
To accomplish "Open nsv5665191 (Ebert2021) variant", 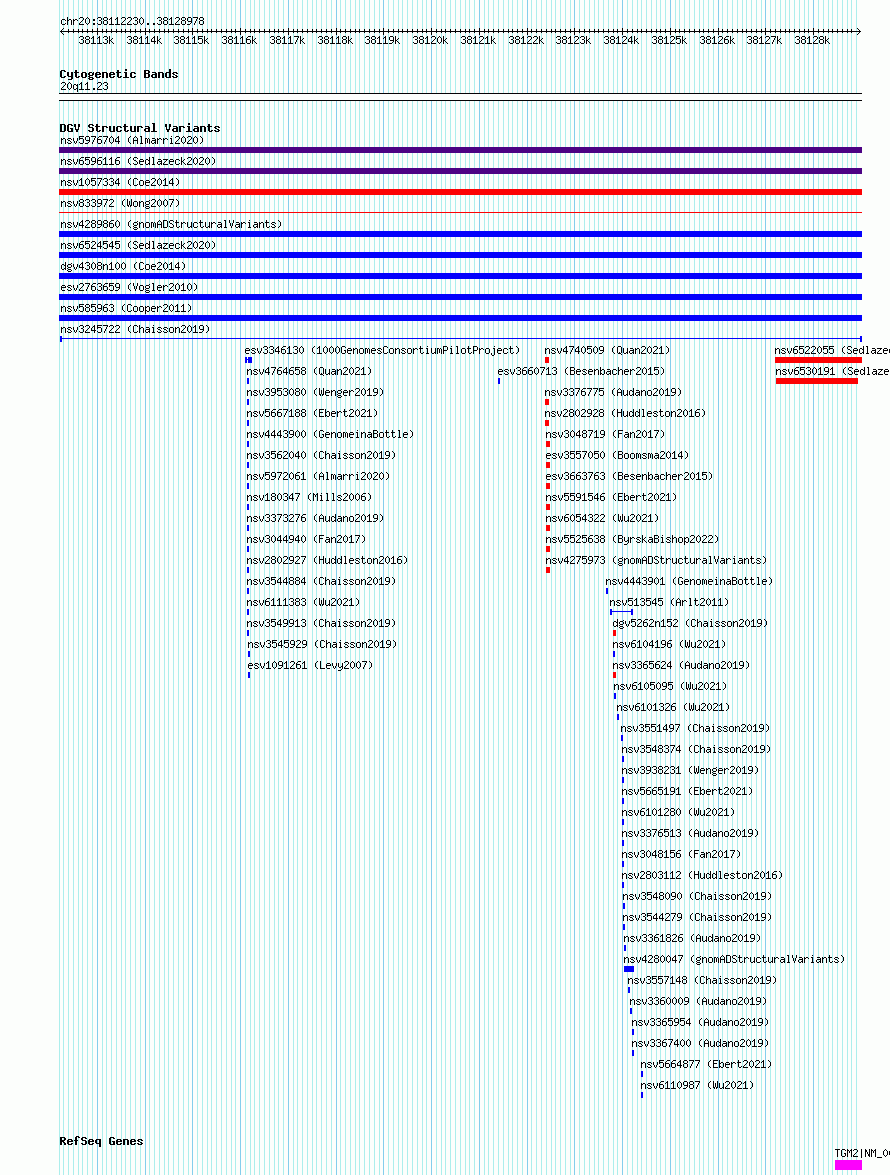I will (x=687, y=791).
